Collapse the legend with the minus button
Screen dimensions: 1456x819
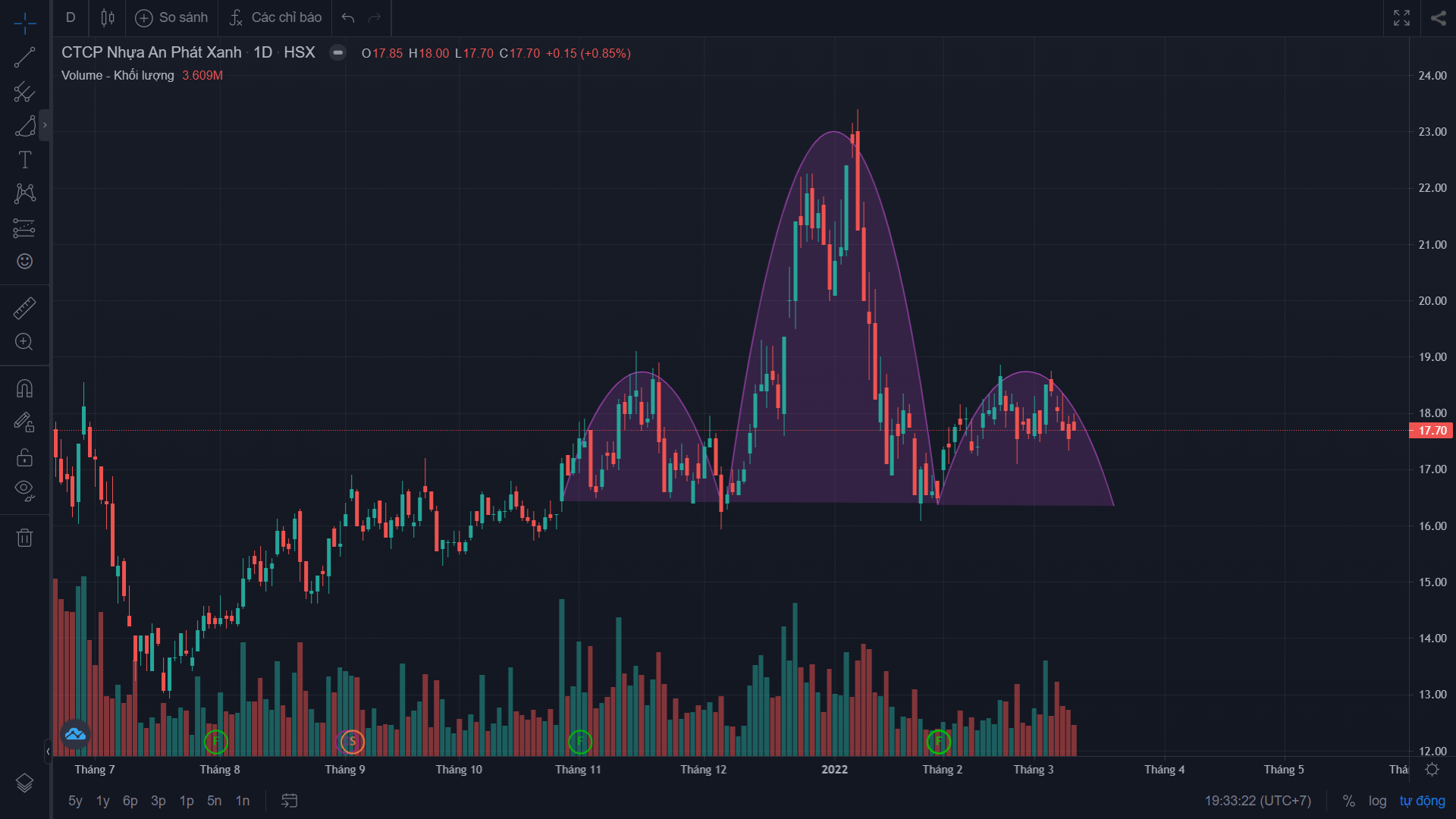tap(338, 52)
